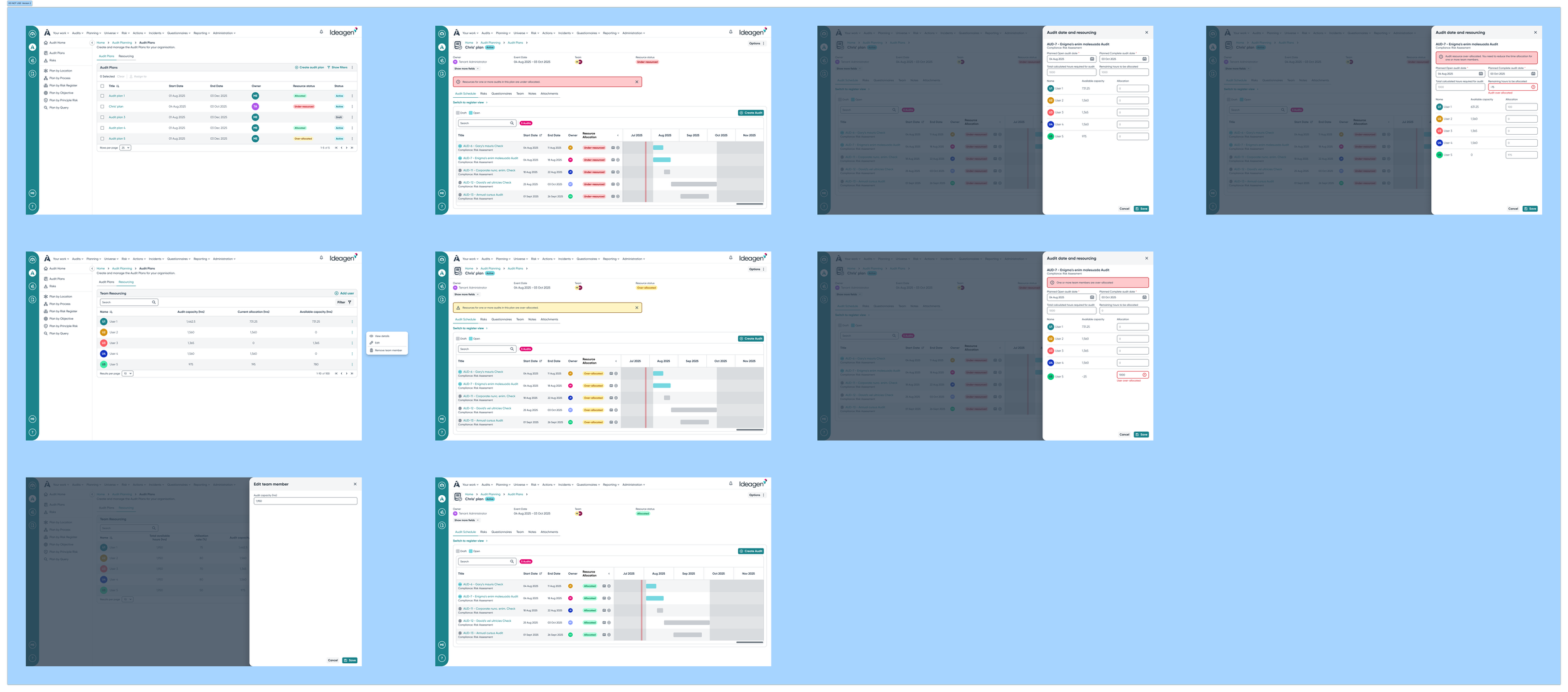Click the Create audit plan button
The image size is (1568, 692).
pos(310,67)
